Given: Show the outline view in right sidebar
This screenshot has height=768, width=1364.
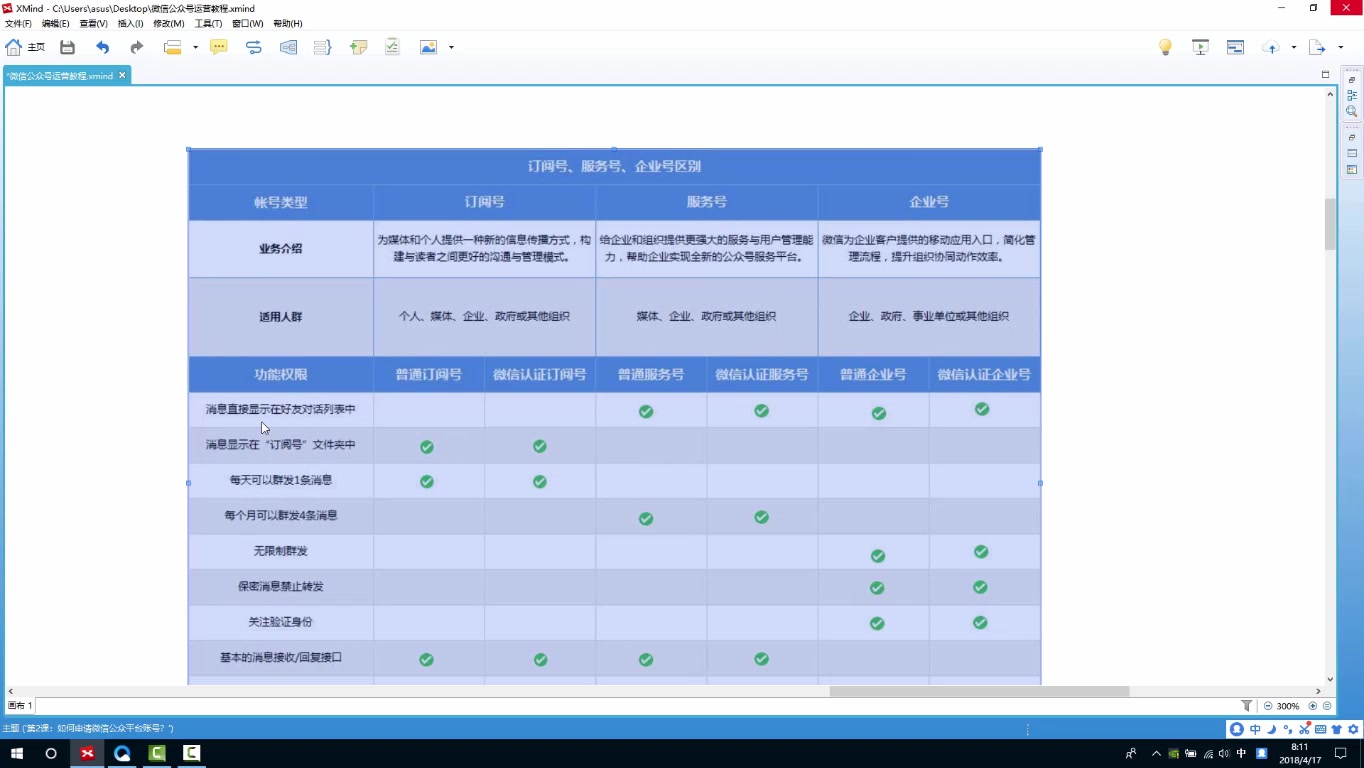Looking at the screenshot, I should click(x=1352, y=95).
